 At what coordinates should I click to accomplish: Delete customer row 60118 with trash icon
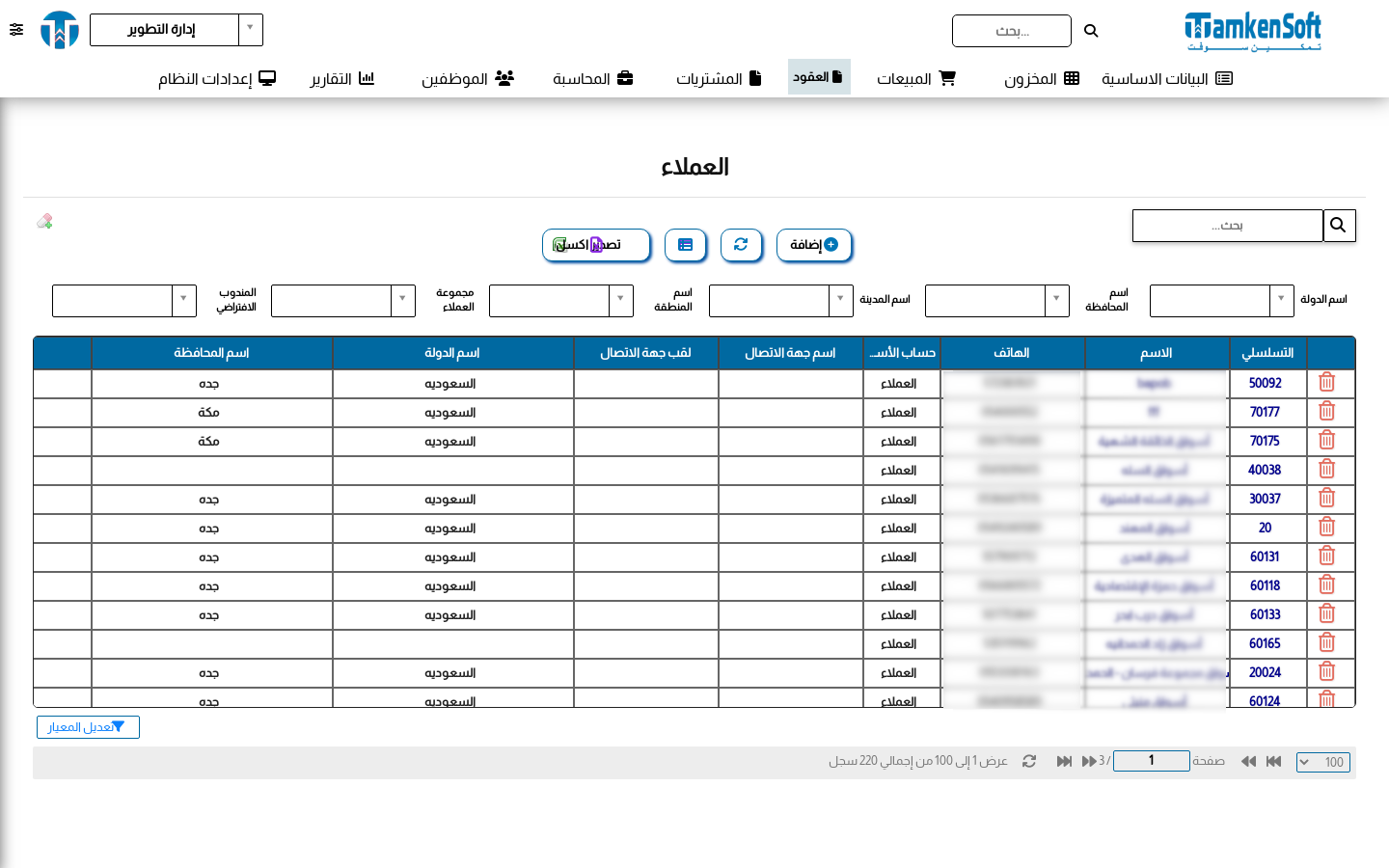click(x=1327, y=585)
